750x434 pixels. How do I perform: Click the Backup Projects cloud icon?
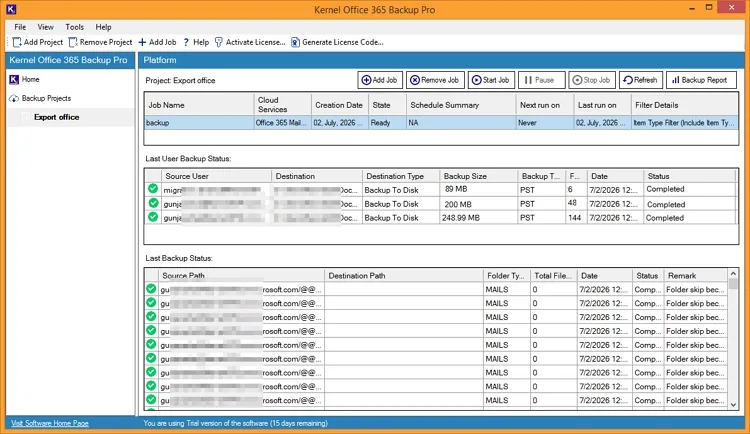(14, 99)
